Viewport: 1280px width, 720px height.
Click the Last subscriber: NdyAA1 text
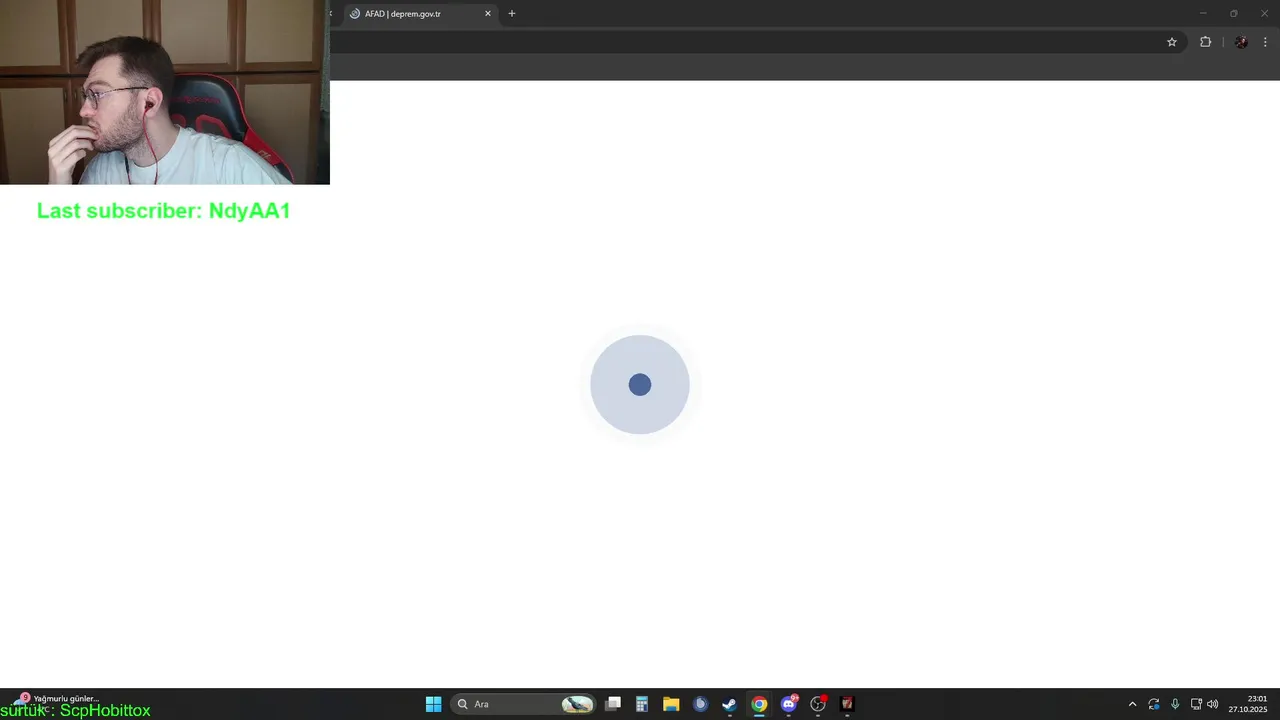click(x=164, y=211)
